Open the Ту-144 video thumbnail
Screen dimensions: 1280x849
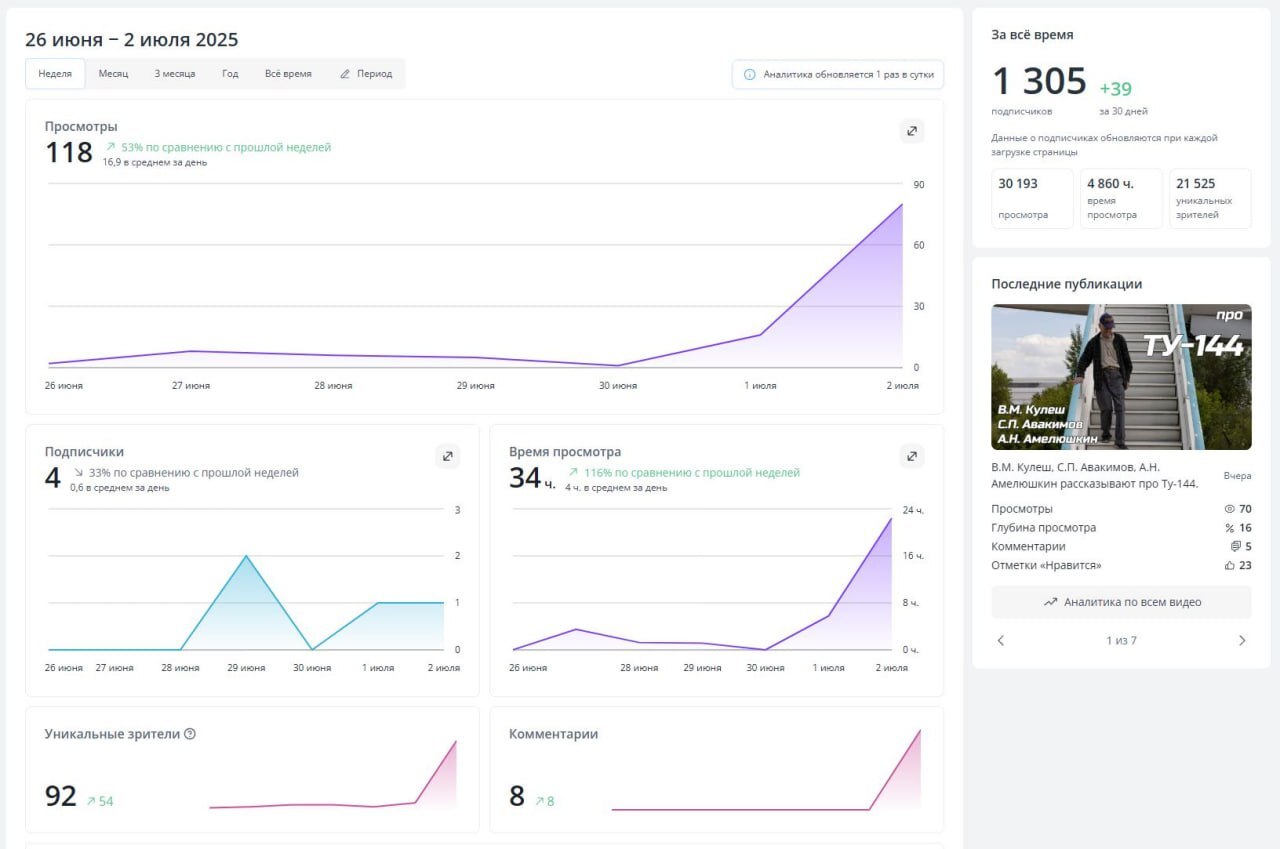pos(1121,377)
